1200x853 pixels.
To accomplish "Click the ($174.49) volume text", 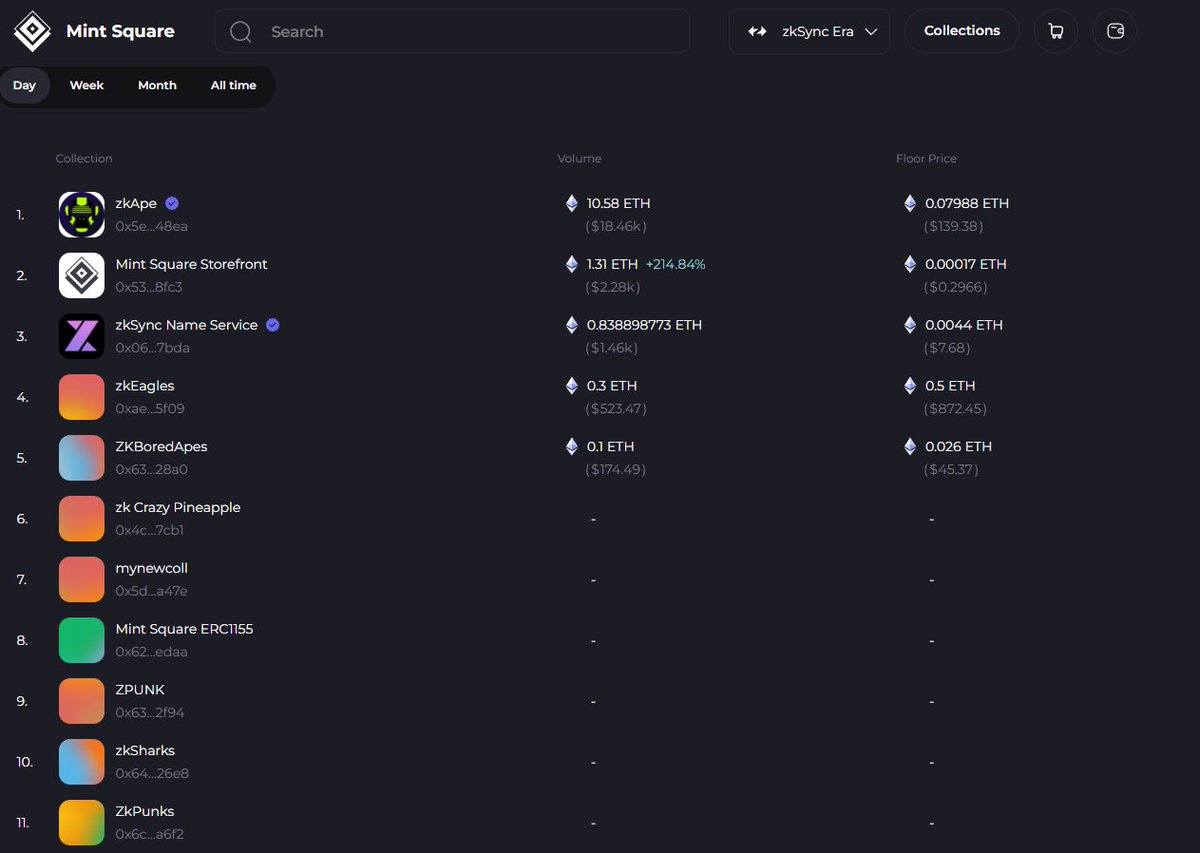I will pos(616,470).
